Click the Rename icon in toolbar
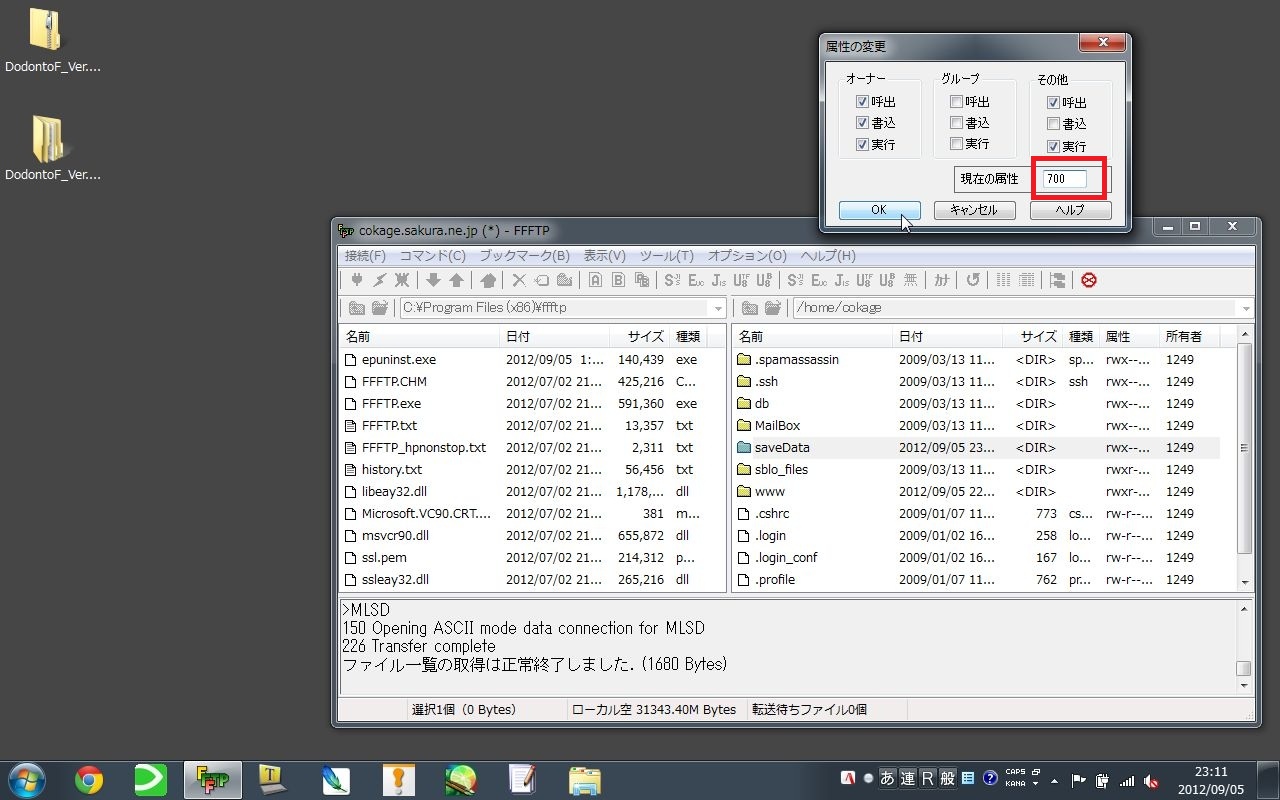This screenshot has width=1280, height=800. (x=542, y=280)
